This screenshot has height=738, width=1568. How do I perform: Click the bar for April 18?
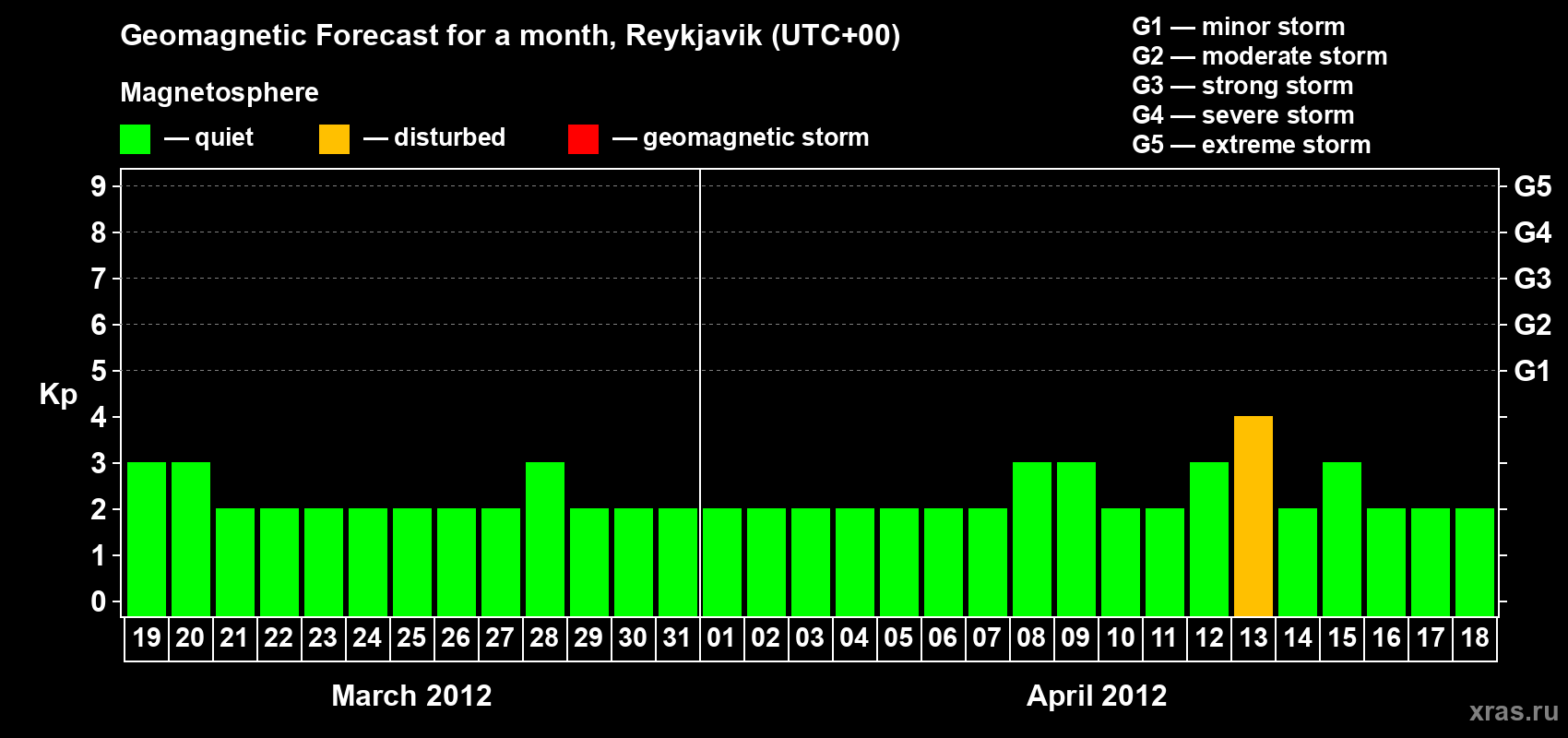pos(1475,562)
